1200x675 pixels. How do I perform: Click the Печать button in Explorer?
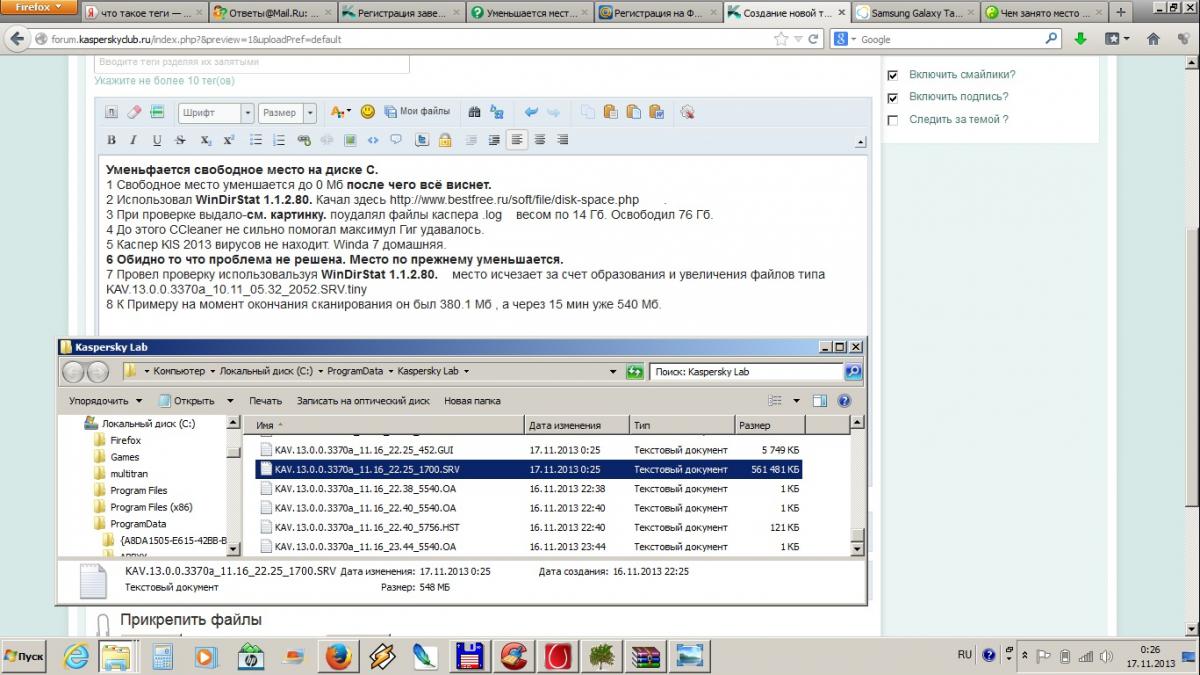tap(266, 401)
